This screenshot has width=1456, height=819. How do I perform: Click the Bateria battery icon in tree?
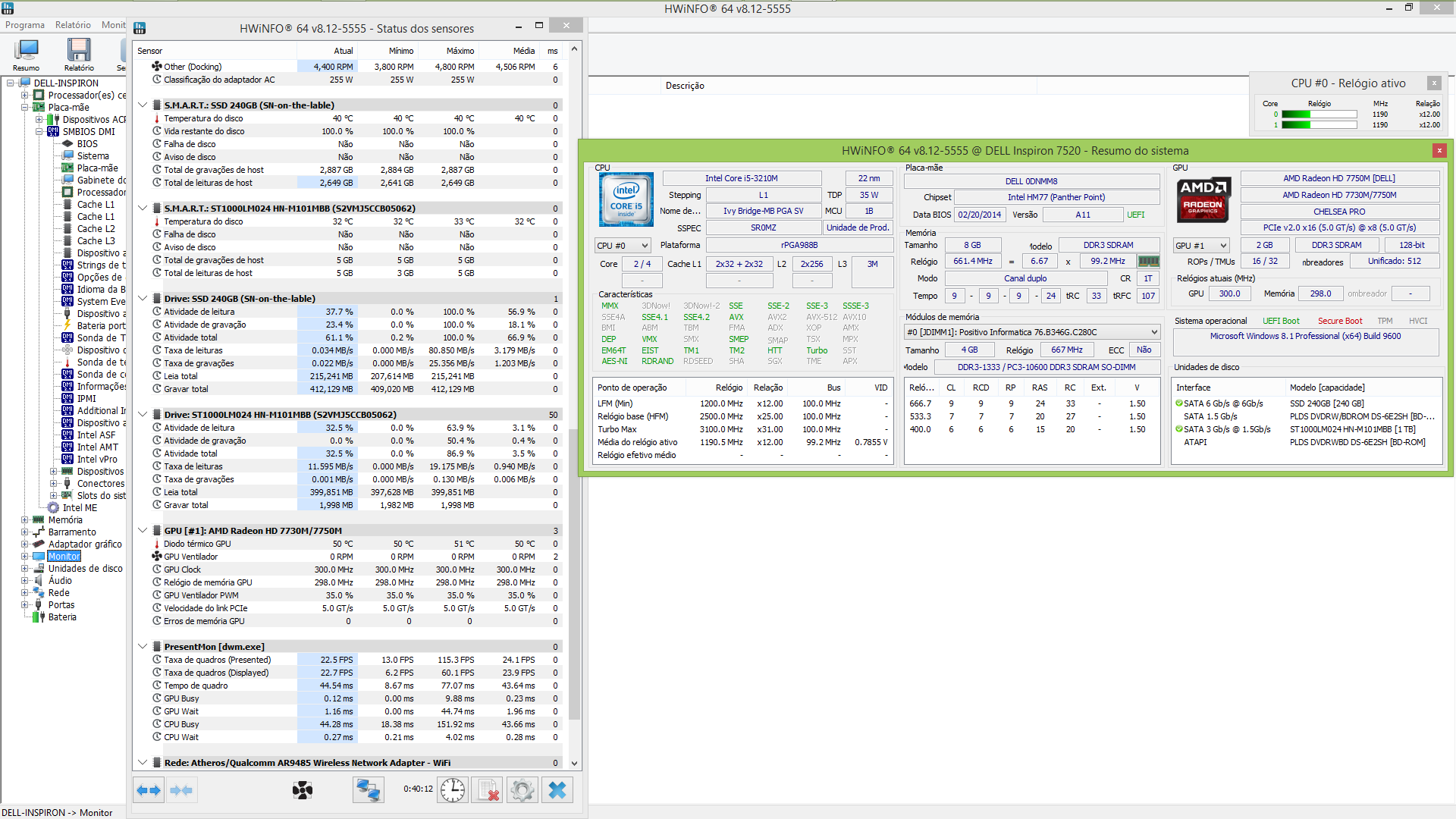pyautogui.click(x=39, y=617)
